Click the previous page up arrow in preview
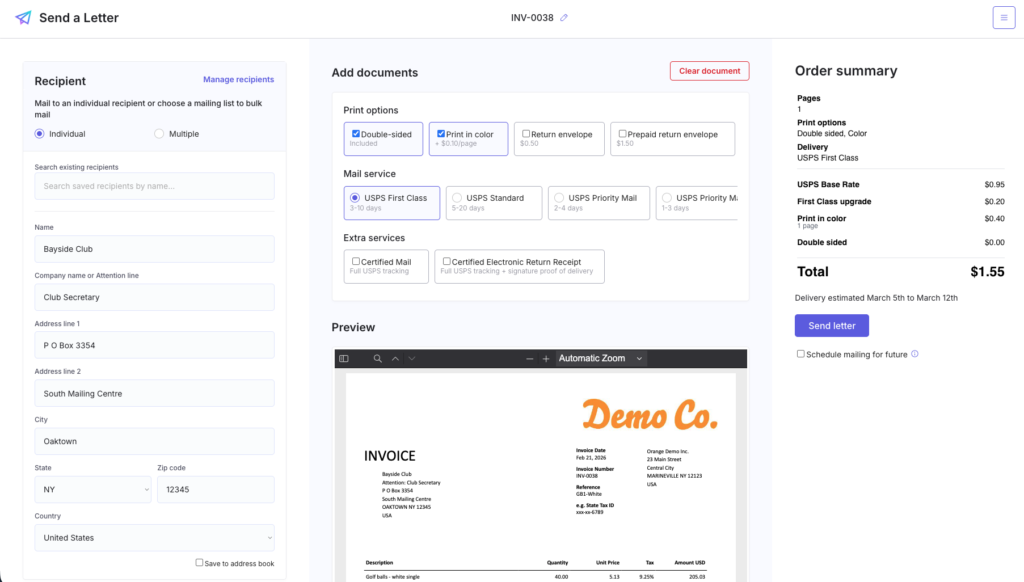Screen dimensions: 1024x582 (x=395, y=358)
